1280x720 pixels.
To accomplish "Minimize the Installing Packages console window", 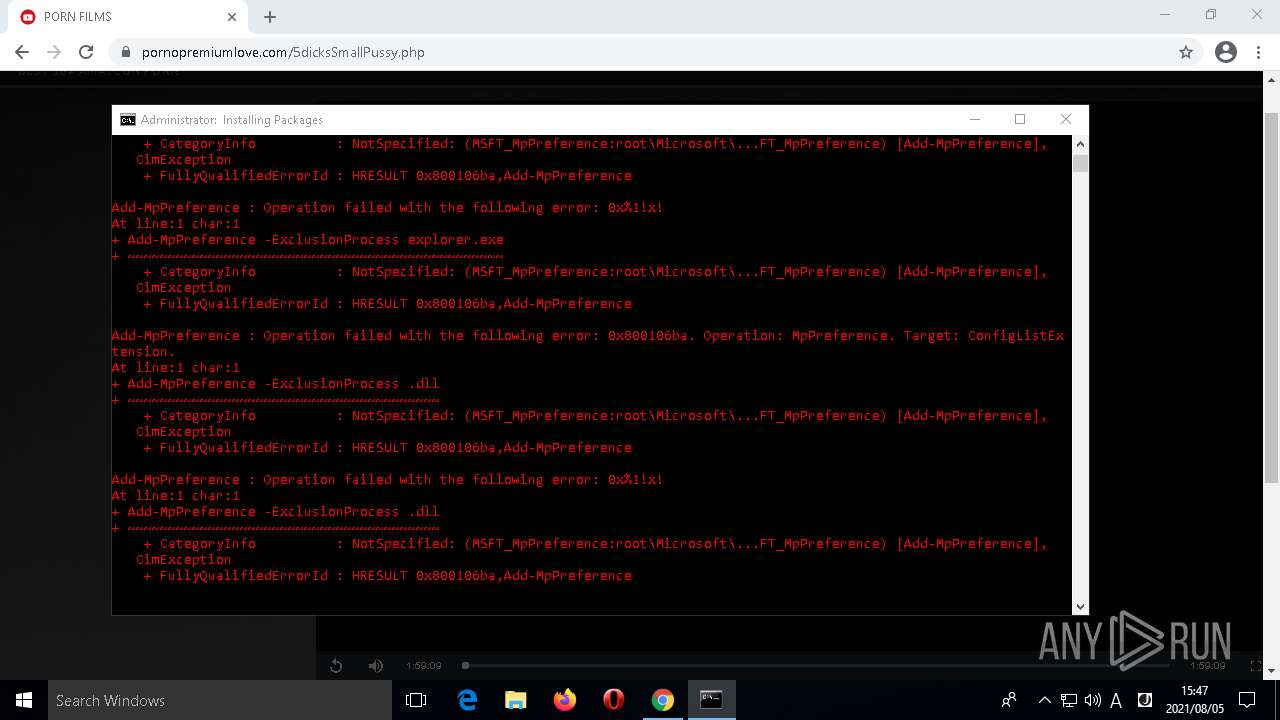I will pyautogui.click(x=975, y=119).
